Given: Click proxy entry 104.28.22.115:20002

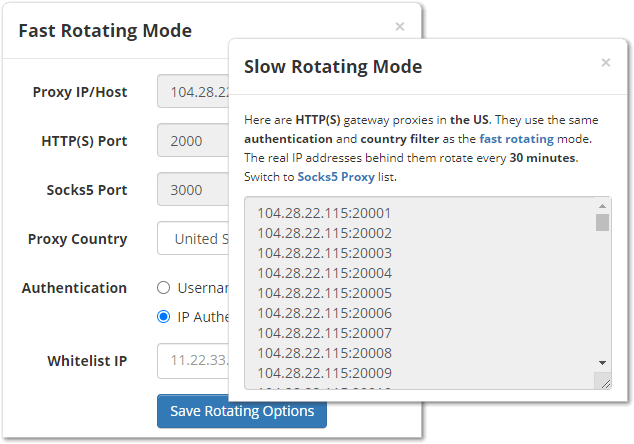Looking at the screenshot, I should (x=324, y=233).
